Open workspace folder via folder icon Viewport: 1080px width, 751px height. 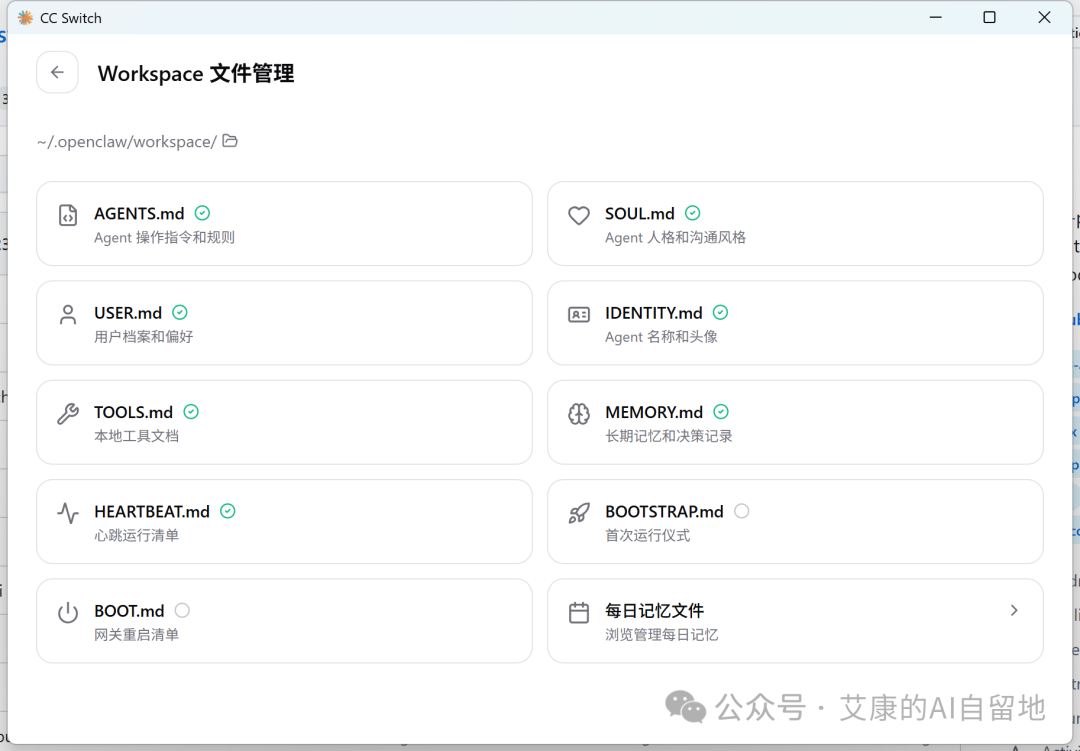click(x=230, y=141)
